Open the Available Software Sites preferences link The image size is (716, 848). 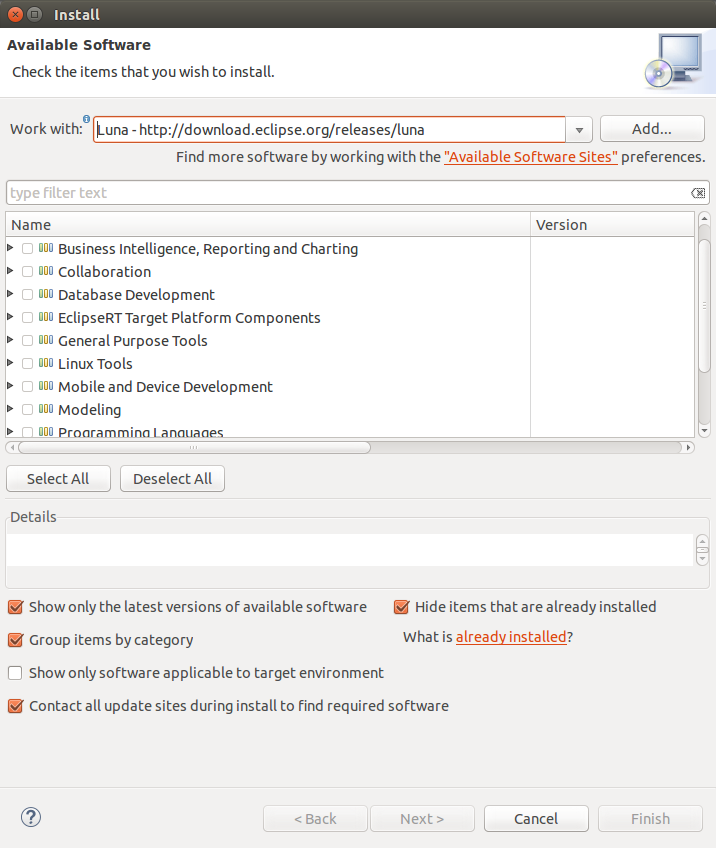point(531,157)
